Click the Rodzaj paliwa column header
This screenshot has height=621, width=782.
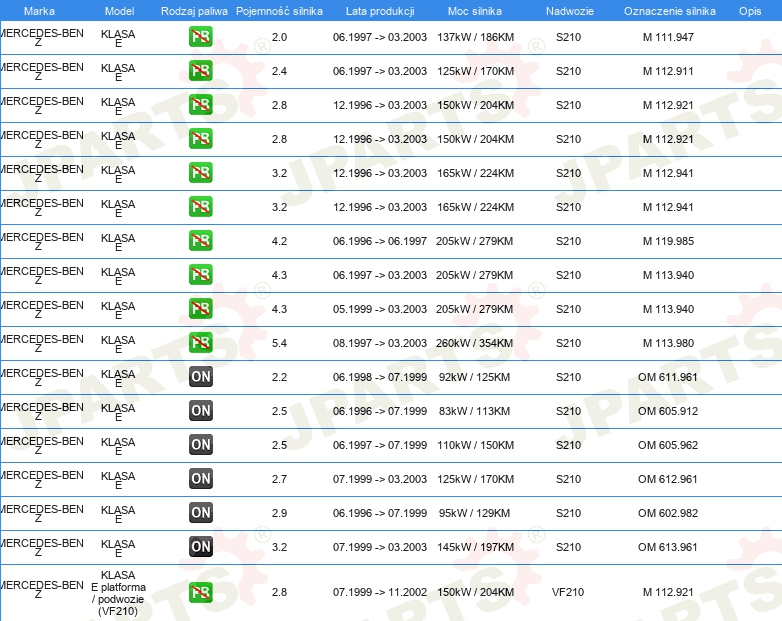pyautogui.click(x=194, y=11)
